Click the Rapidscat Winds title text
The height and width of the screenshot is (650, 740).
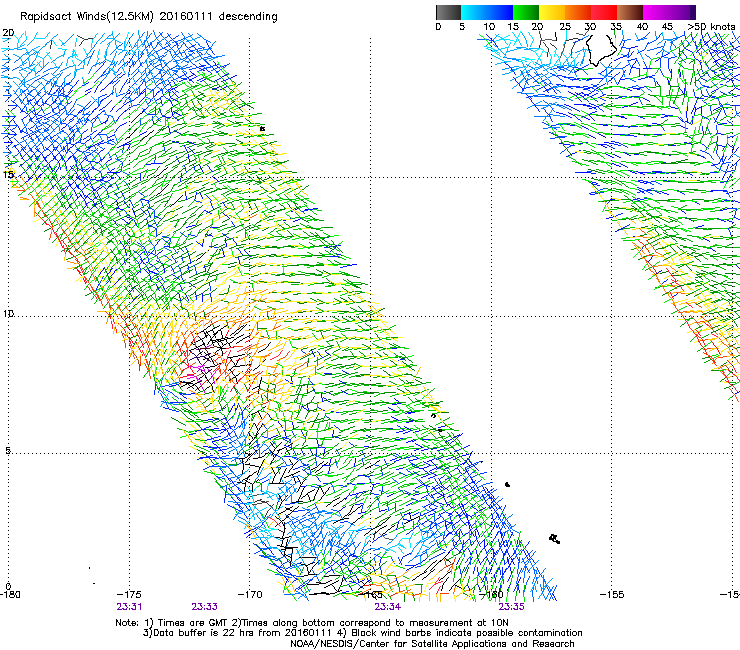[x=148, y=17]
